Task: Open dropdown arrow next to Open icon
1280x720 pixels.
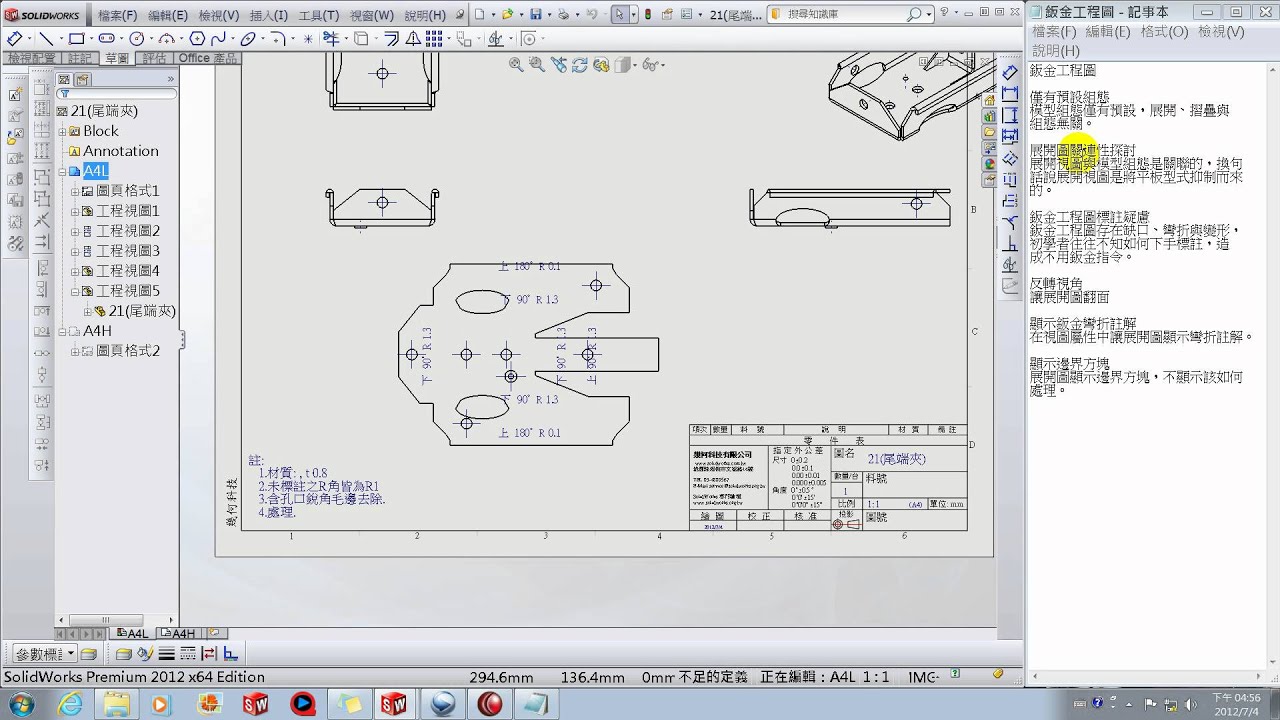Action: click(x=521, y=14)
